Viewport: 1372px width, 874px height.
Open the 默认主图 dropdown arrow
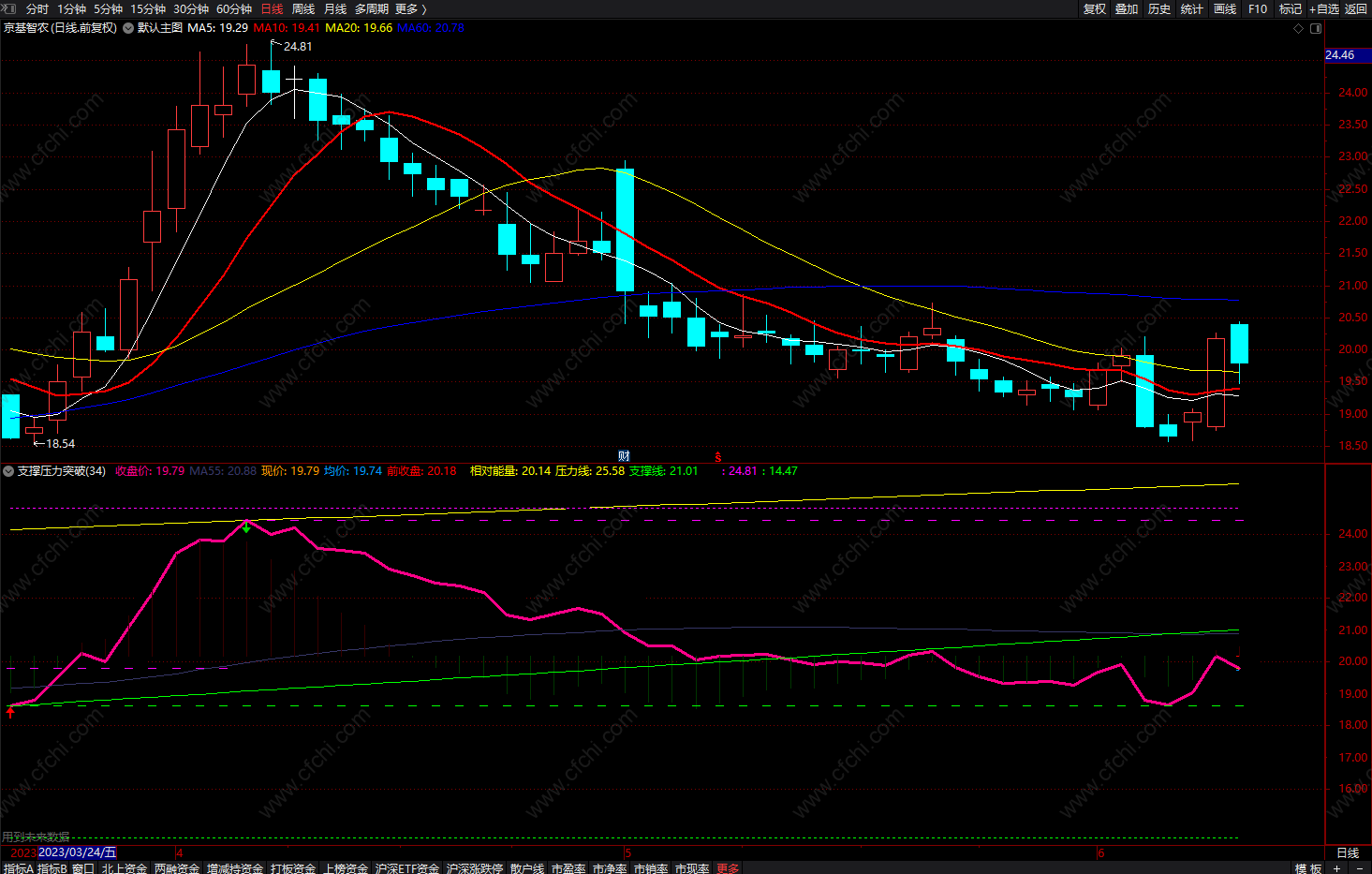(x=127, y=28)
